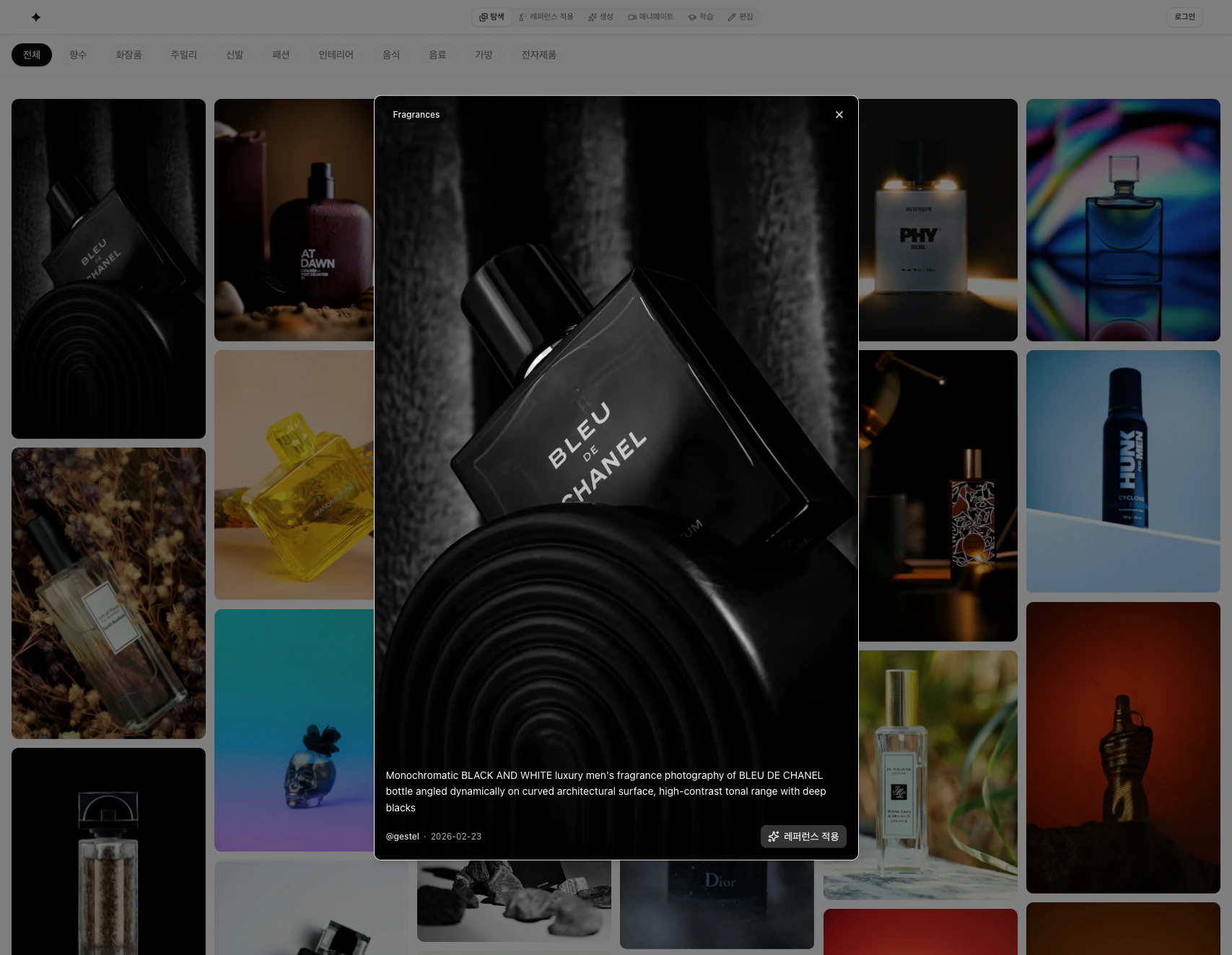Open the black background glass bottle thumbnail
Image resolution: width=1232 pixels, height=955 pixels.
[108, 852]
